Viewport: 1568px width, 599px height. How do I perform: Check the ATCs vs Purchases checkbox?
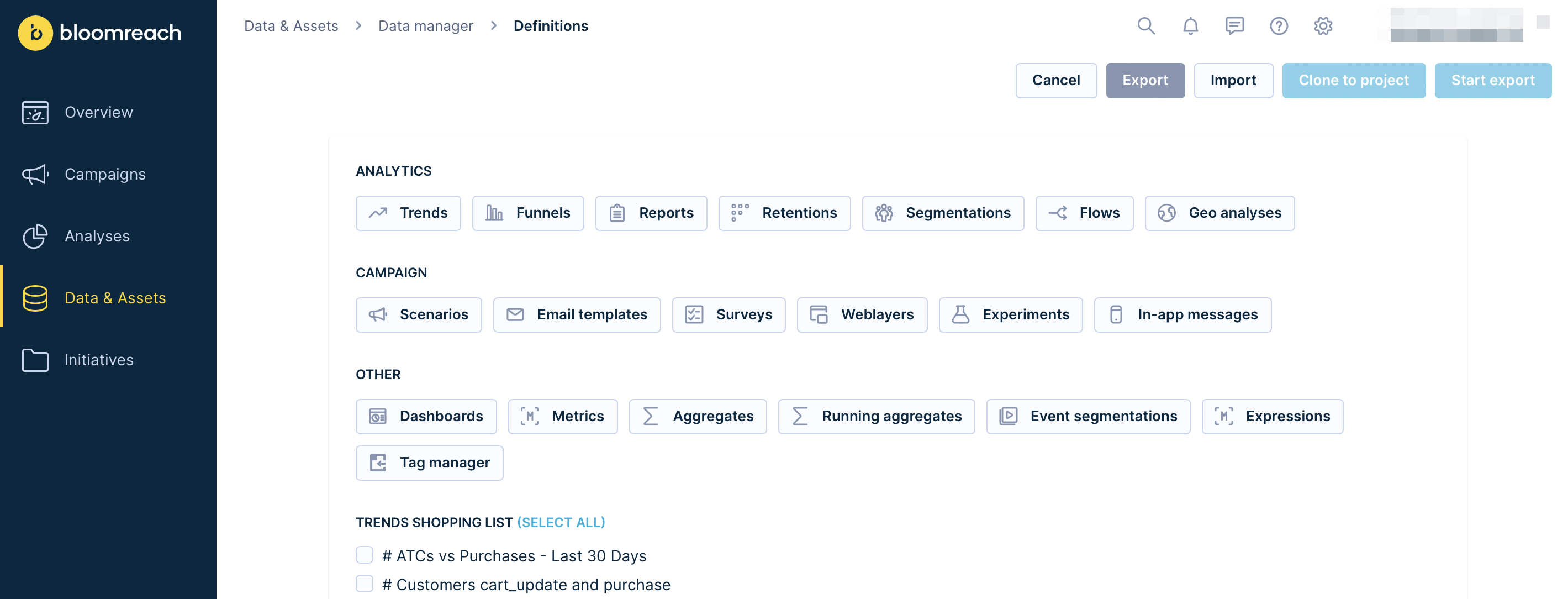click(x=365, y=555)
